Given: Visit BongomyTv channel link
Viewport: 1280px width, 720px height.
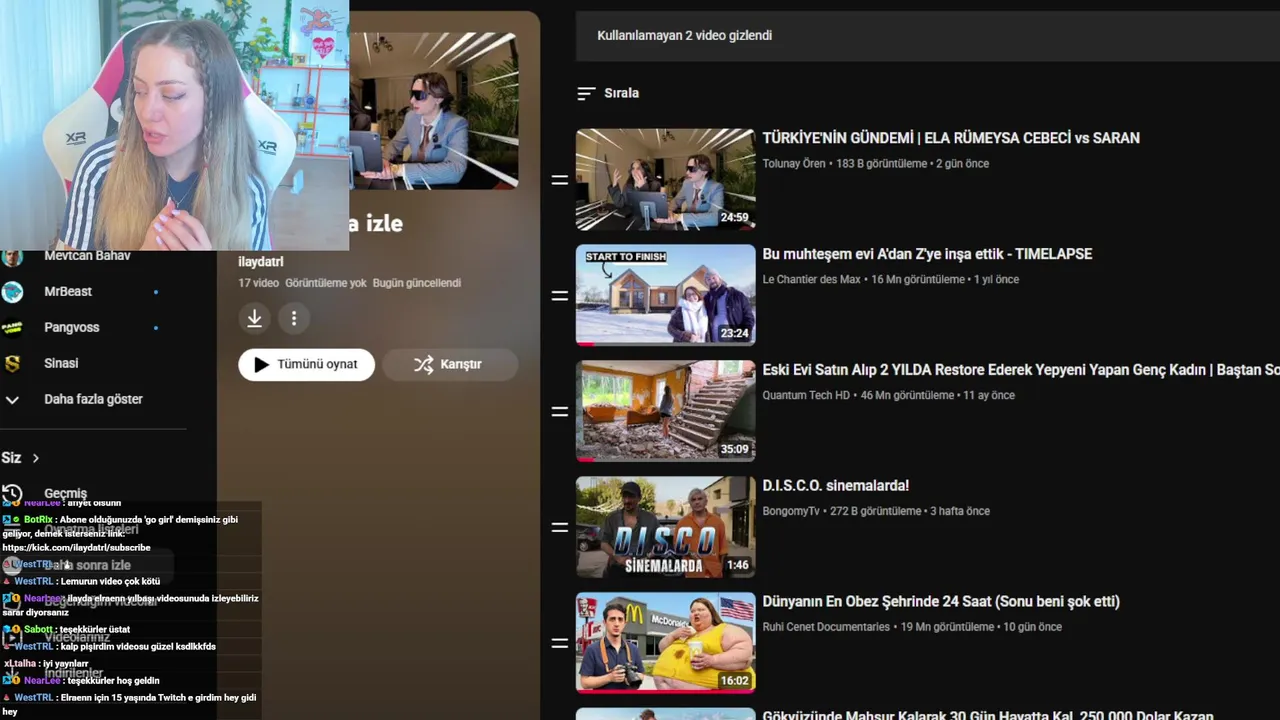Looking at the screenshot, I should 791,511.
